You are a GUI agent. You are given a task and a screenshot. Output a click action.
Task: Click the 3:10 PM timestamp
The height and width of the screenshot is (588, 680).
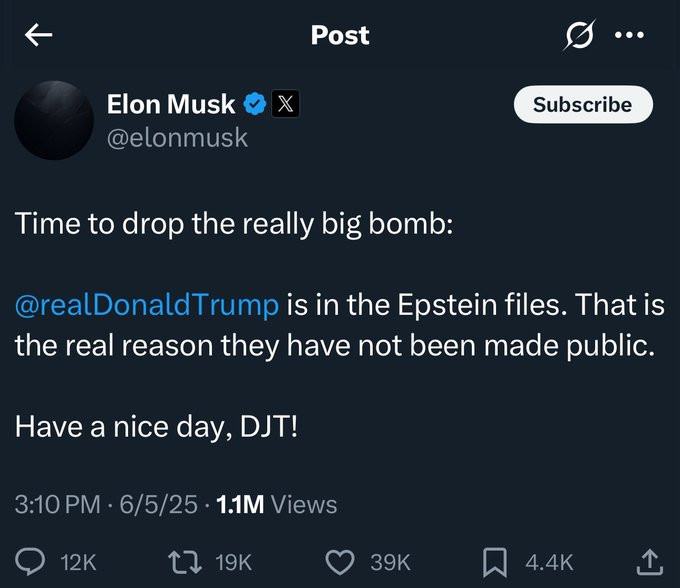pyautogui.click(x=59, y=505)
